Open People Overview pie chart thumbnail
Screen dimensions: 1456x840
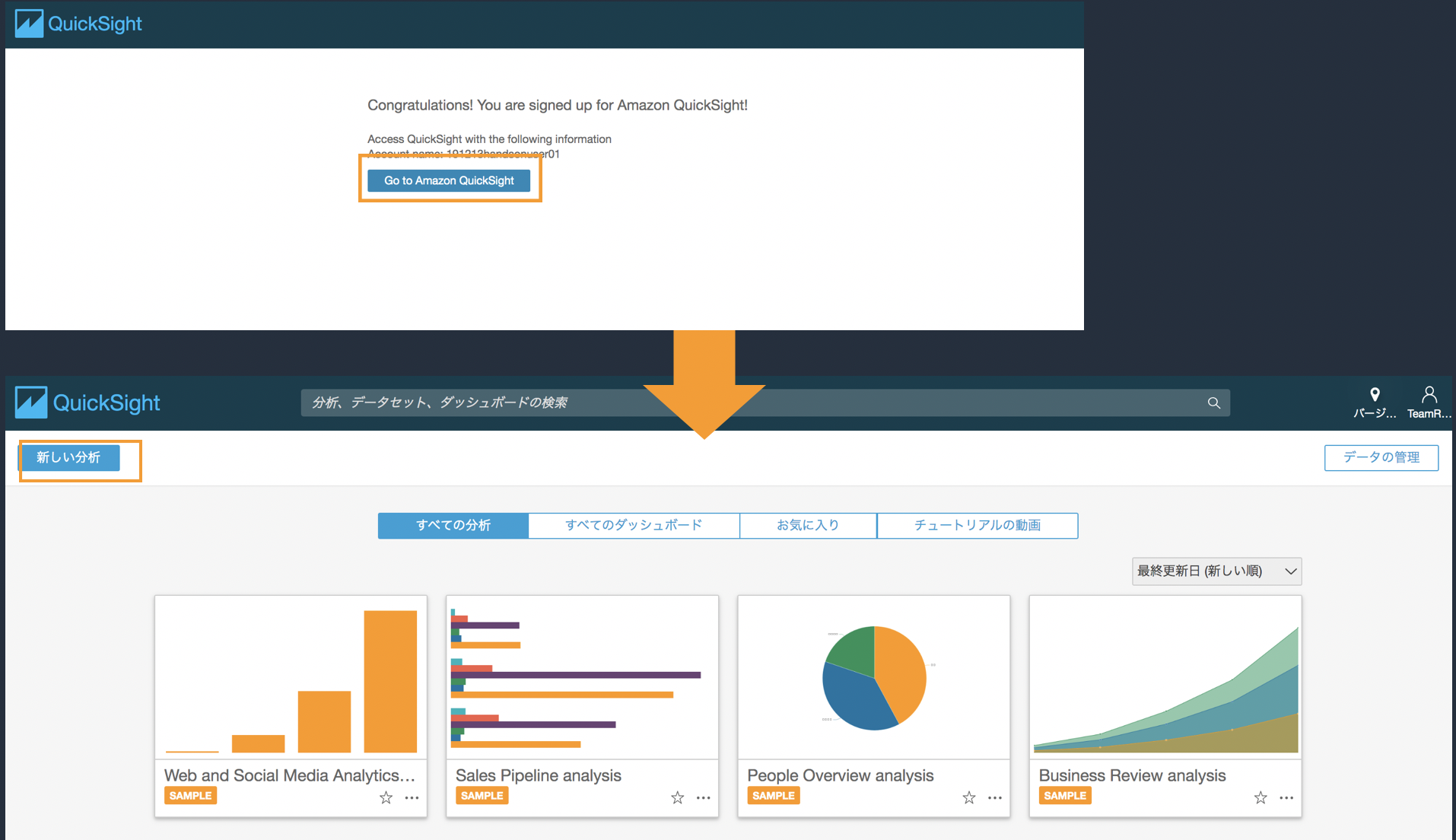pyautogui.click(x=873, y=677)
